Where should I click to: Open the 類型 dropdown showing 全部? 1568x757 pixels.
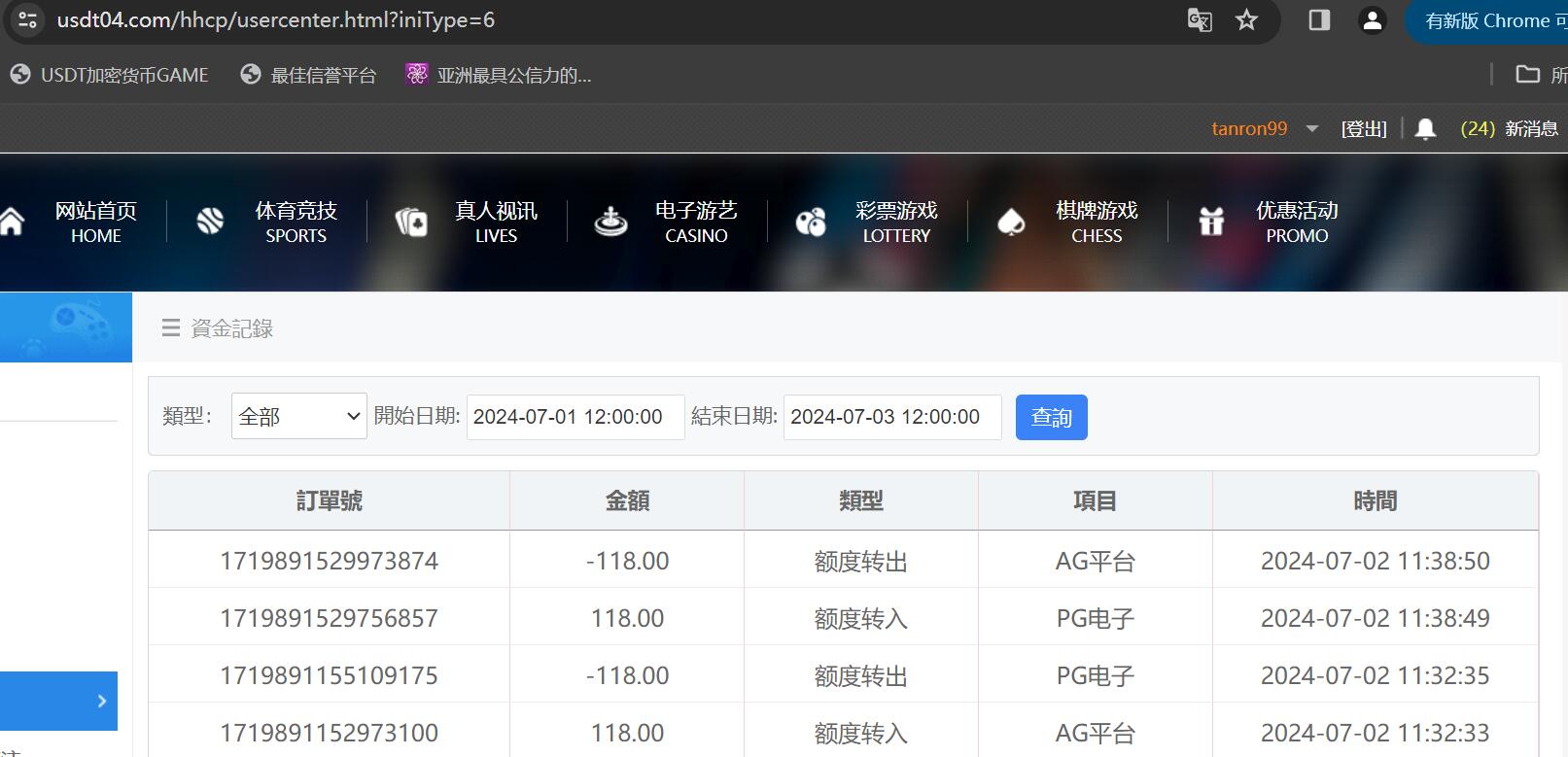[298, 417]
